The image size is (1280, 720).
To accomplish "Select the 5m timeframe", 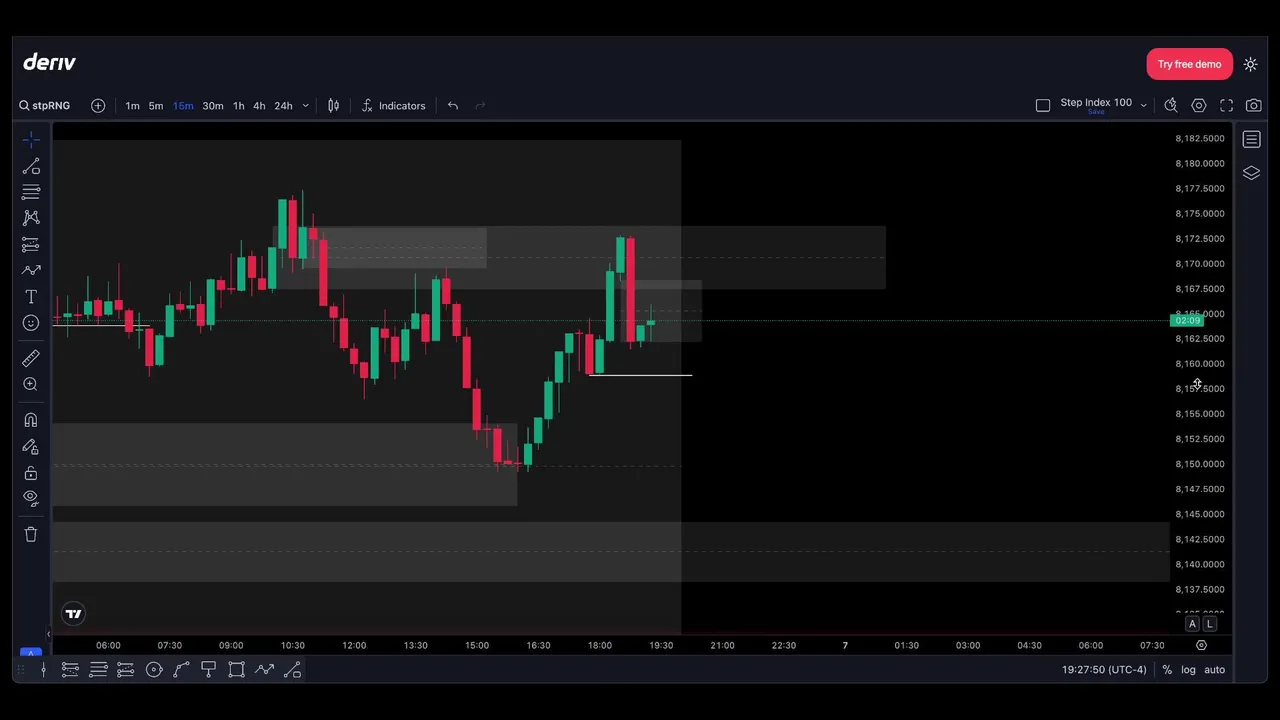I will point(156,106).
